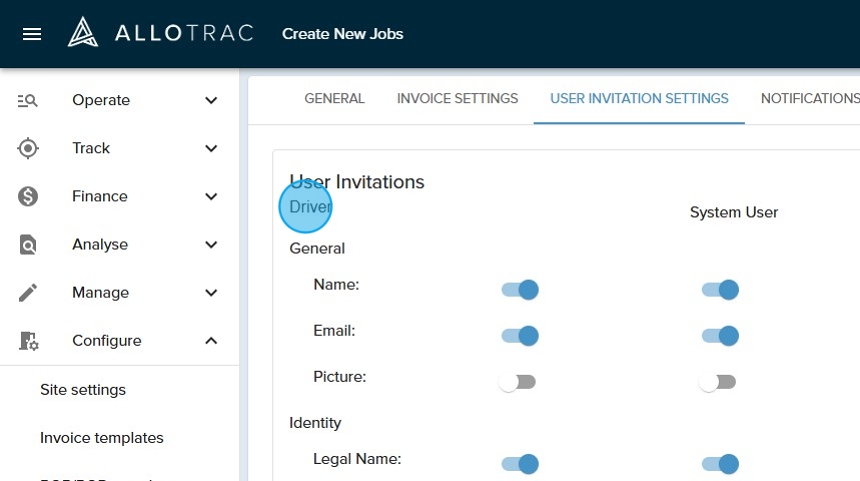Open the hamburger navigation menu
860x481 pixels.
point(32,34)
